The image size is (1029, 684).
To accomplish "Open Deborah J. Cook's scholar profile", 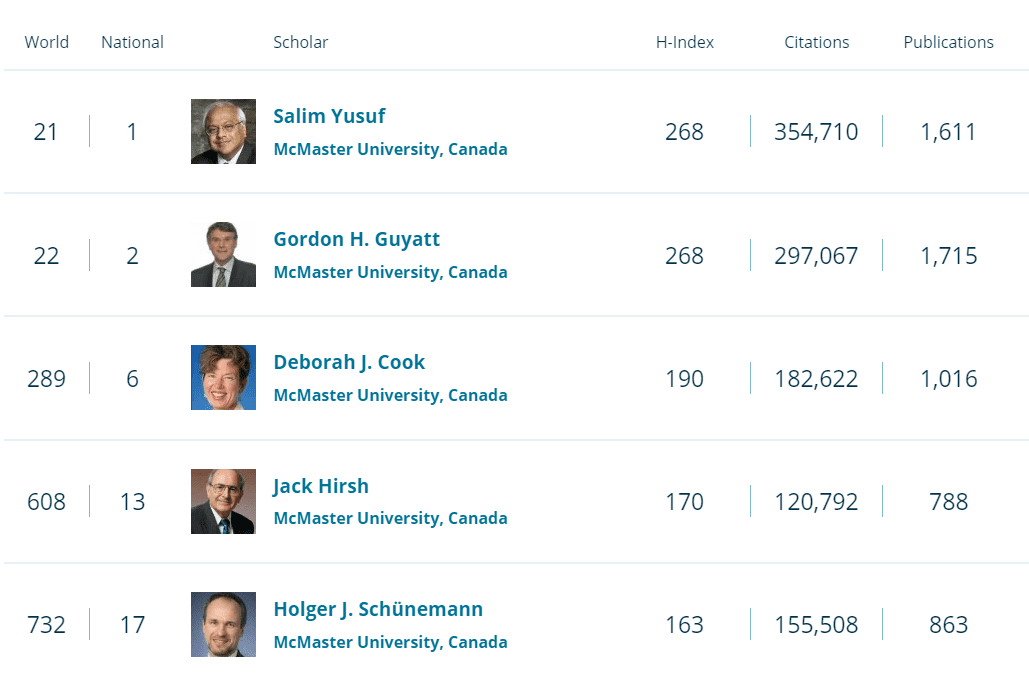I will pyautogui.click(x=348, y=362).
